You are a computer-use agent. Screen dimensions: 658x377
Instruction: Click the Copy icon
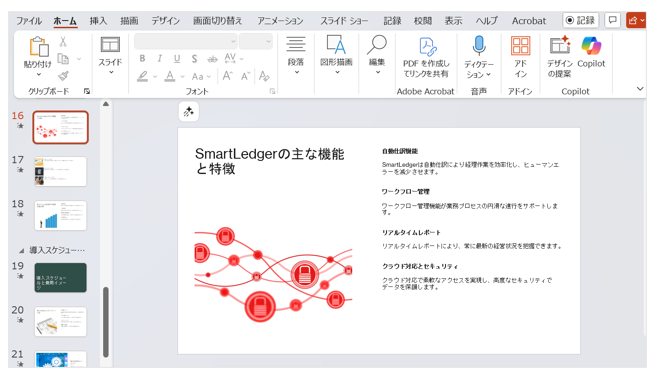click(x=63, y=59)
